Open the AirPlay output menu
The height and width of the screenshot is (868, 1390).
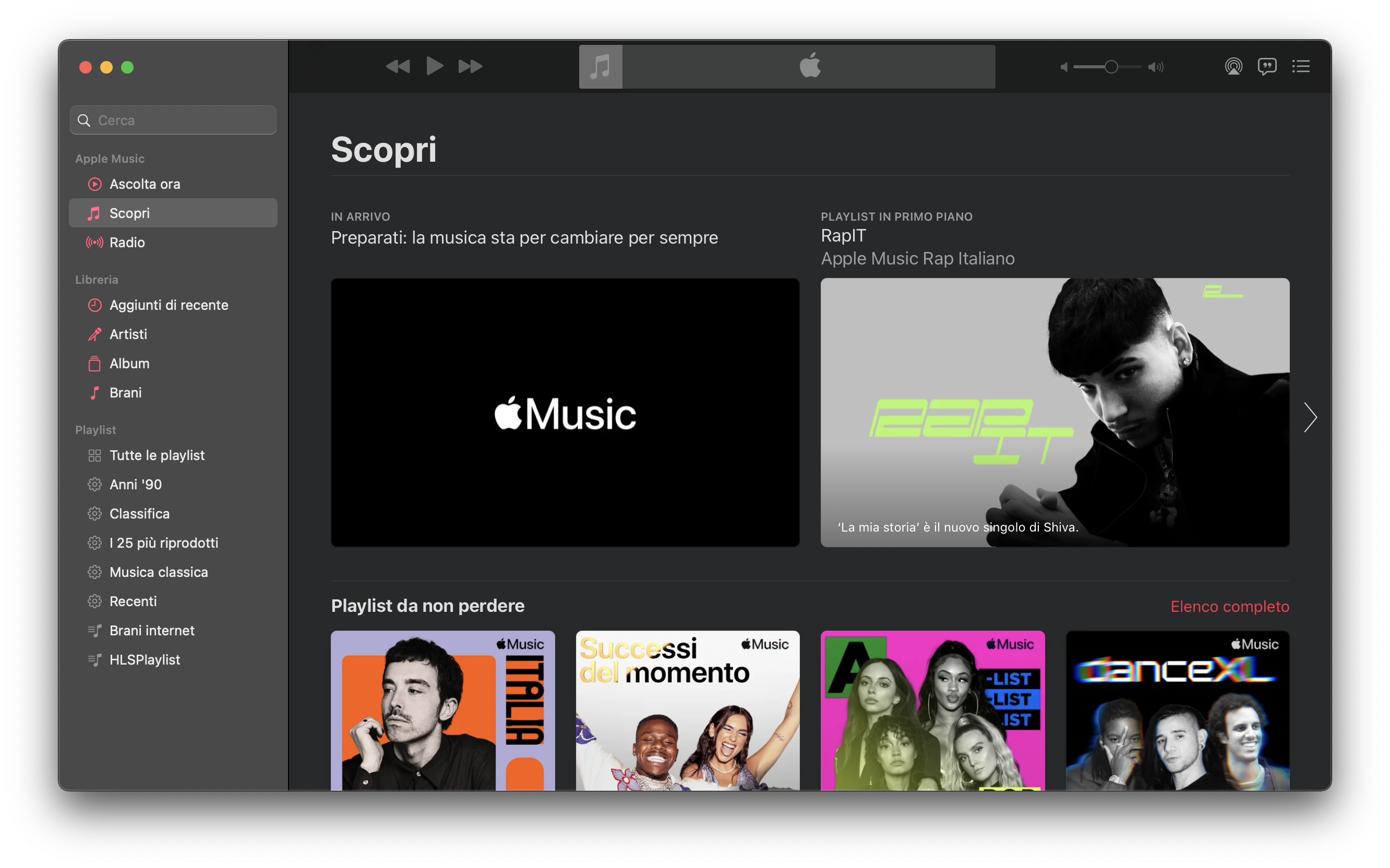[x=1233, y=67]
